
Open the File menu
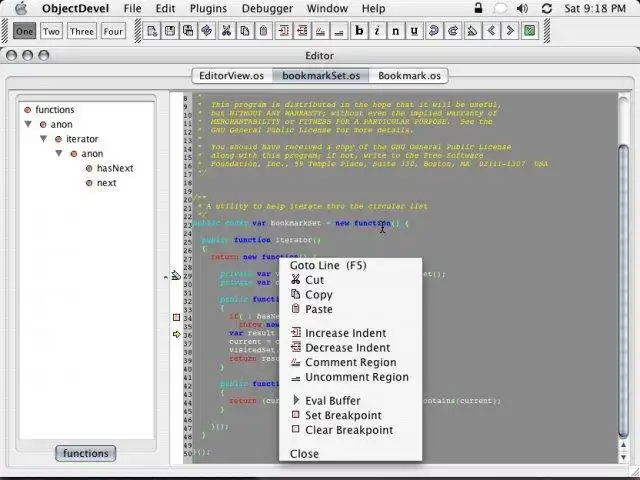132,8
